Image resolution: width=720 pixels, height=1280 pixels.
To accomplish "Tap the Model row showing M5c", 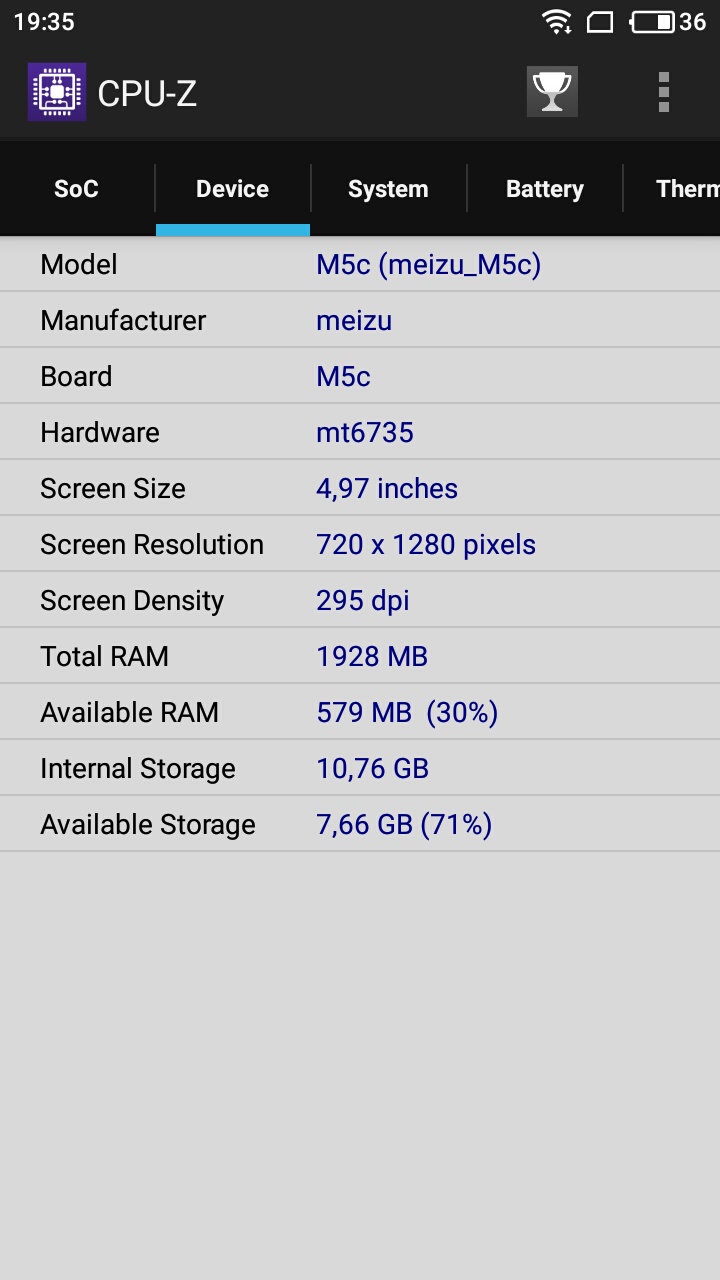I will 360,264.
